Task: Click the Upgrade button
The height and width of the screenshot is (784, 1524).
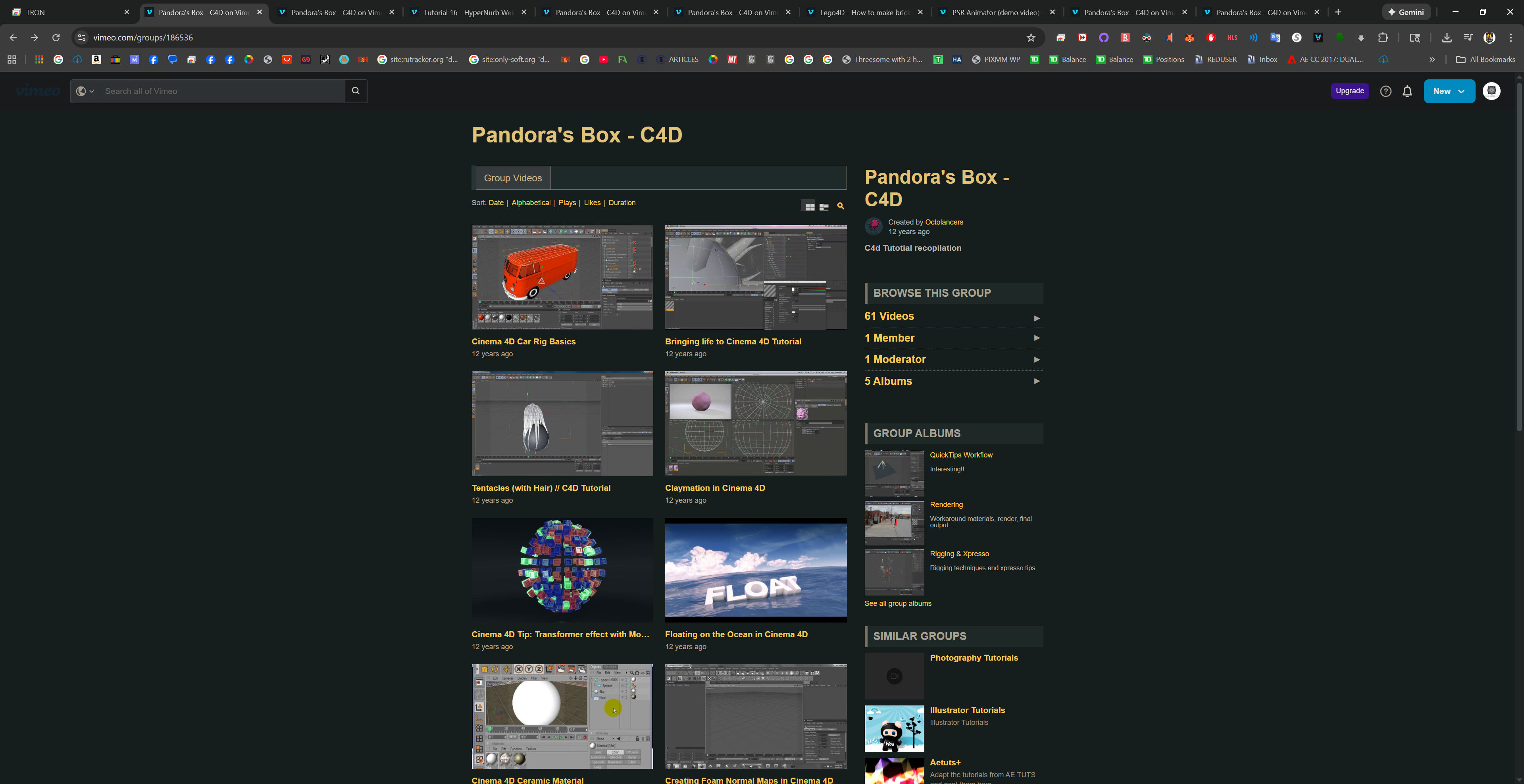Action: (1349, 91)
